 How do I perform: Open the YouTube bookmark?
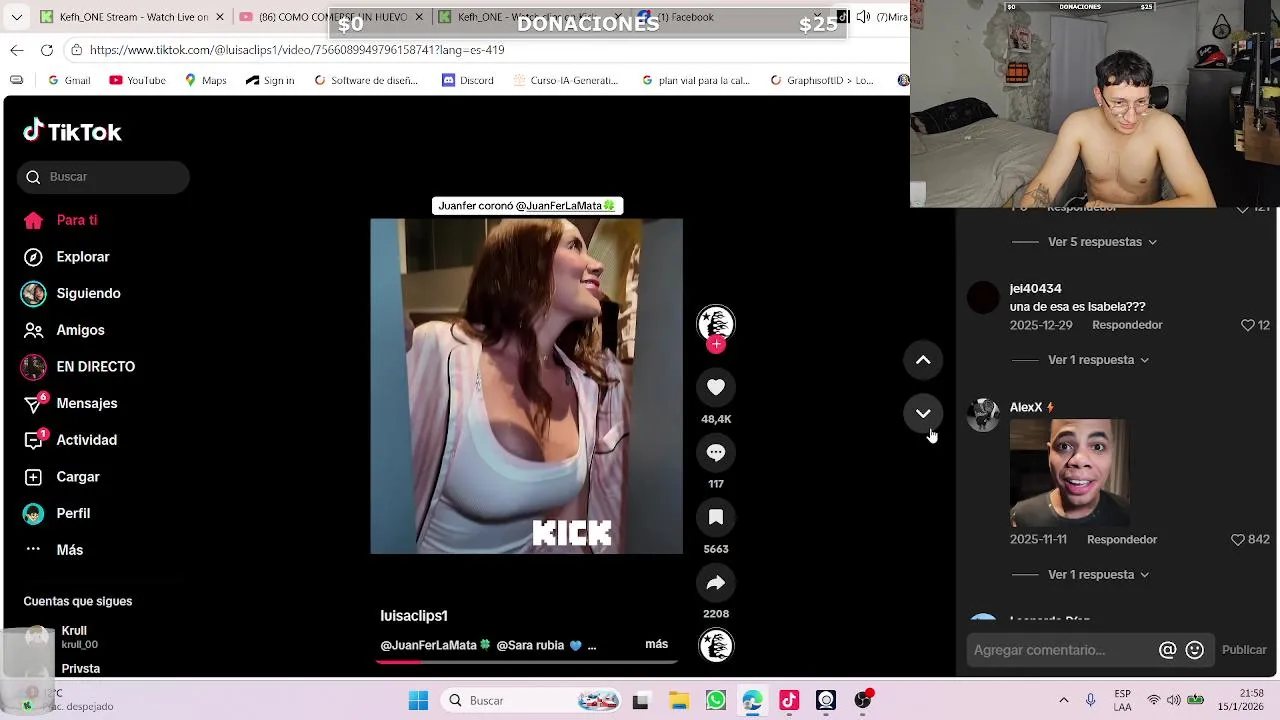coord(137,80)
